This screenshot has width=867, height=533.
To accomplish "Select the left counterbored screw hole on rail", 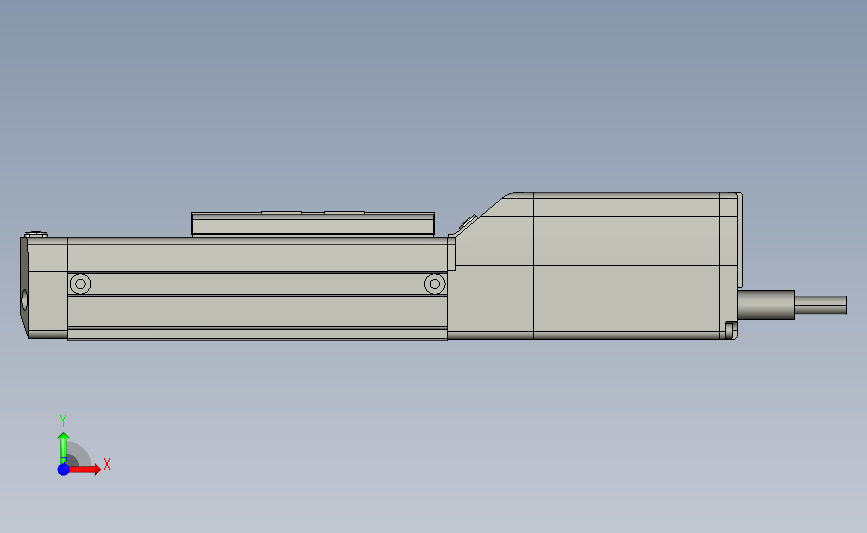I will point(81,284).
